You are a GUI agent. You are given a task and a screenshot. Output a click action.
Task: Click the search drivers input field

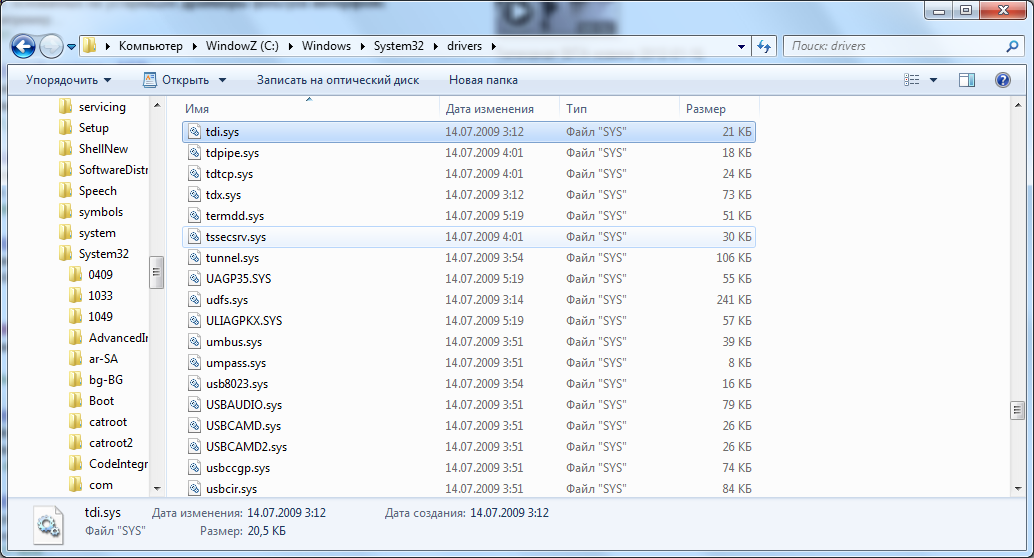click(x=894, y=46)
